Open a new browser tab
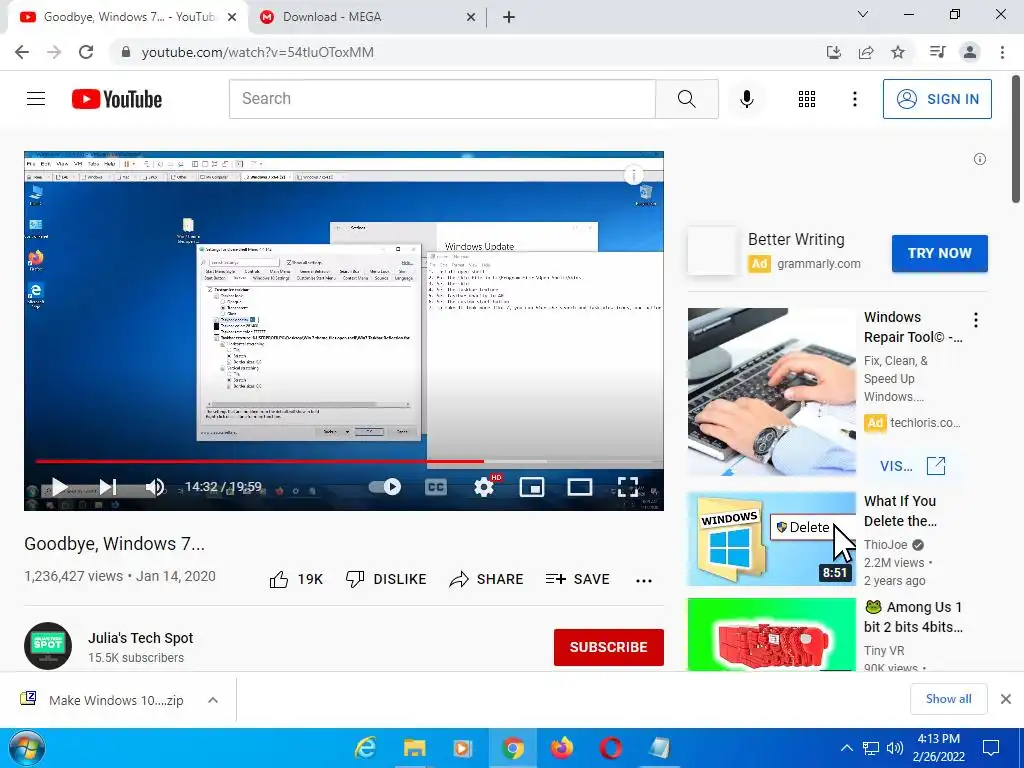 click(x=509, y=18)
